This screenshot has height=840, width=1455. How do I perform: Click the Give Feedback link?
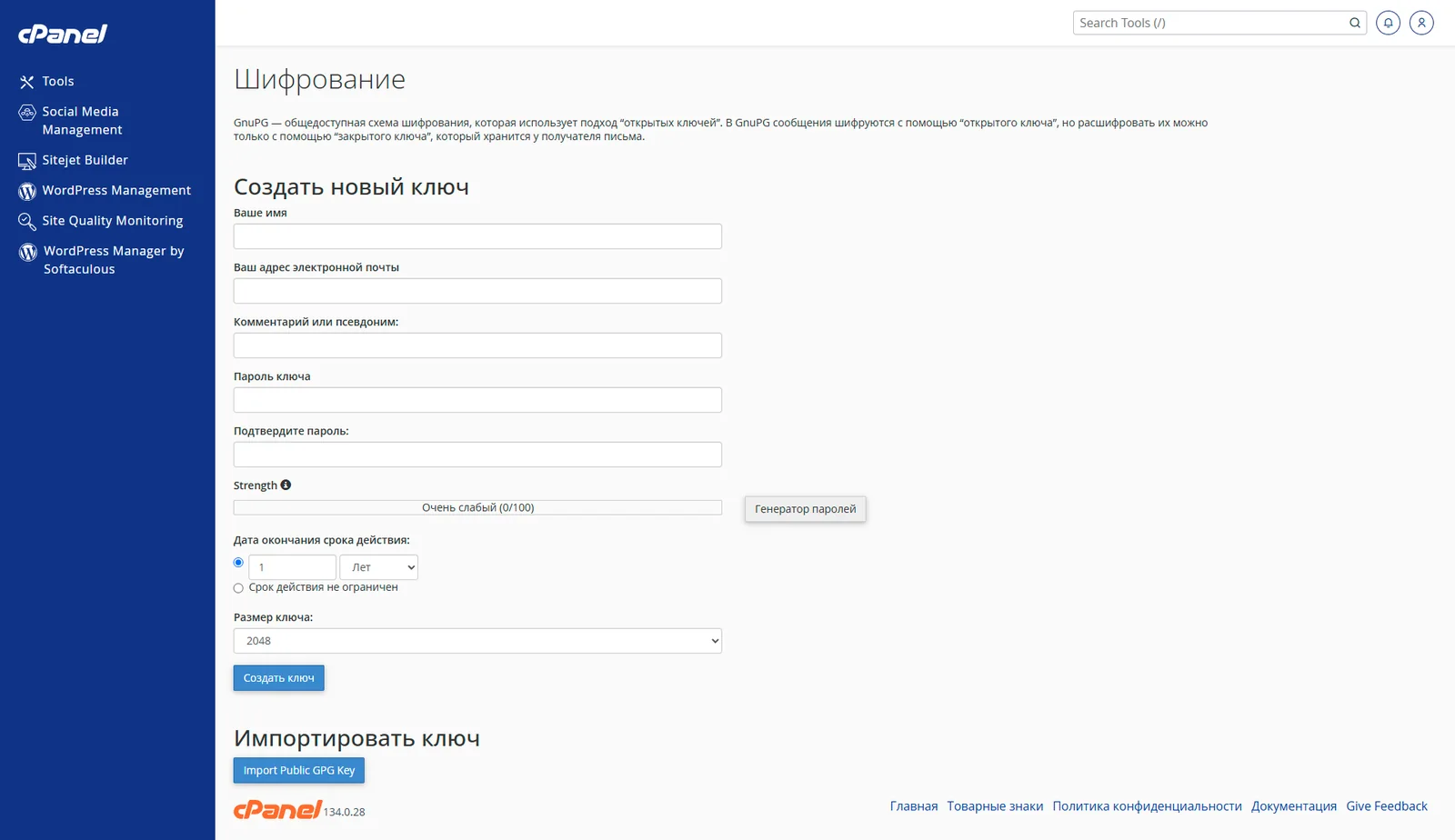(x=1387, y=806)
